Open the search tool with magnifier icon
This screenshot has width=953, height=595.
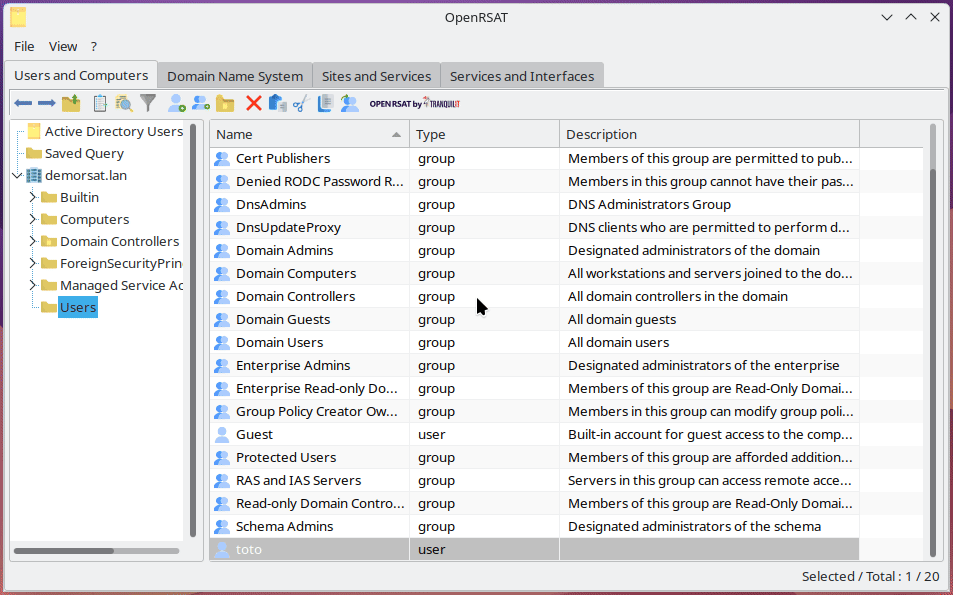pyautogui.click(x=125, y=102)
